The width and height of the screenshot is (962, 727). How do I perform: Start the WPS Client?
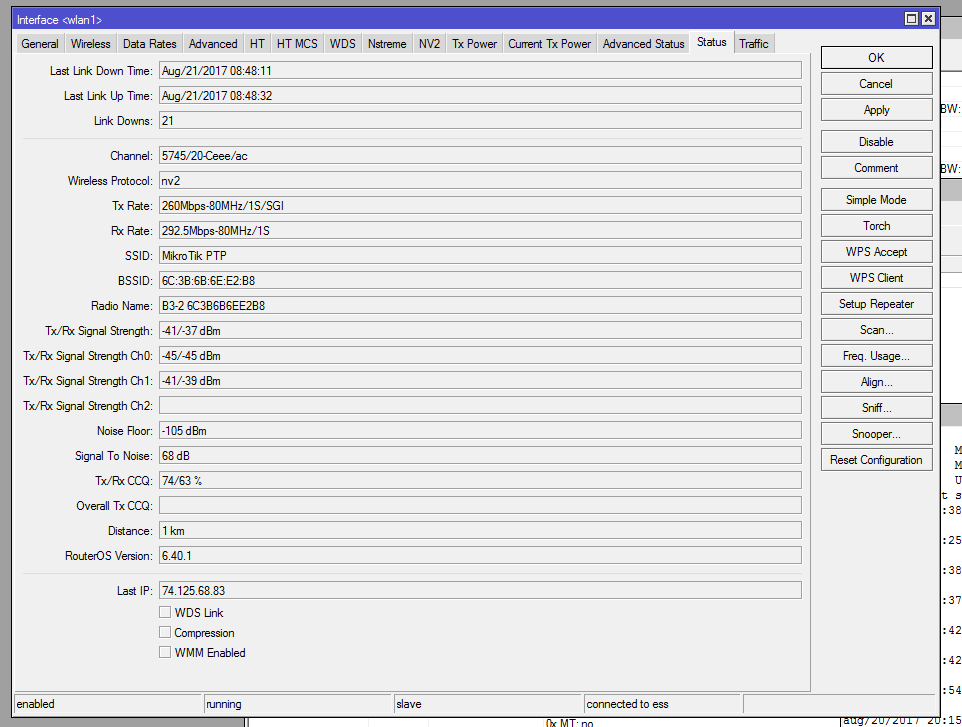point(876,277)
